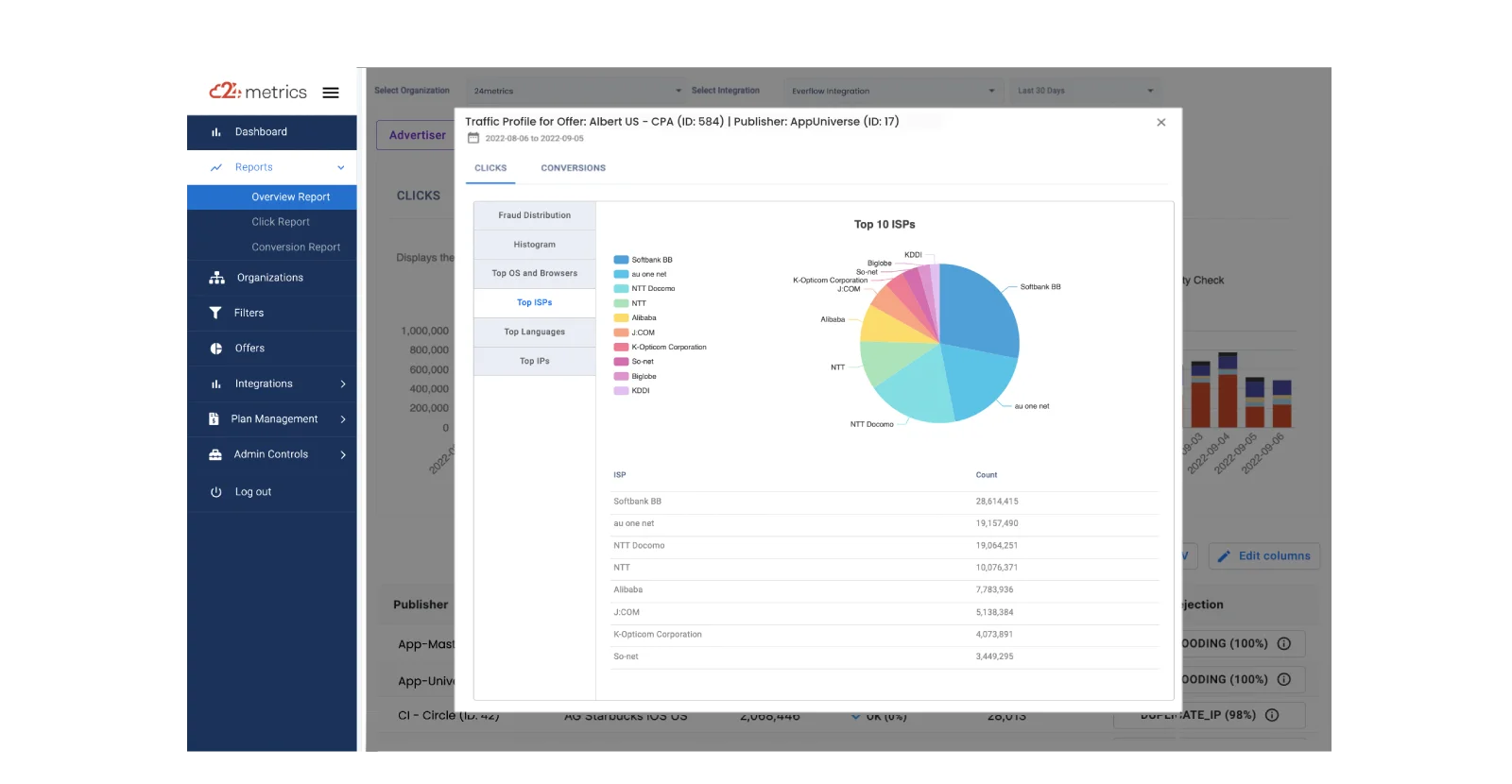Click the au one net table row
The width and height of the screenshot is (1512, 784).
click(885, 523)
